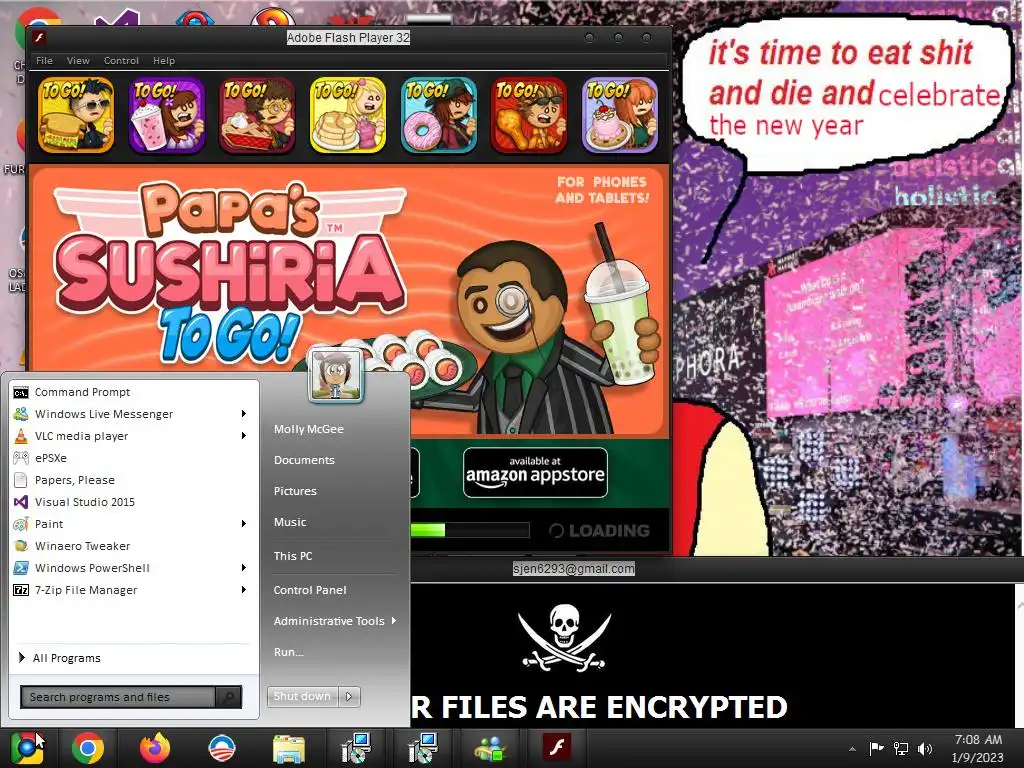Click the pink donut To Go! game icon

439,115
